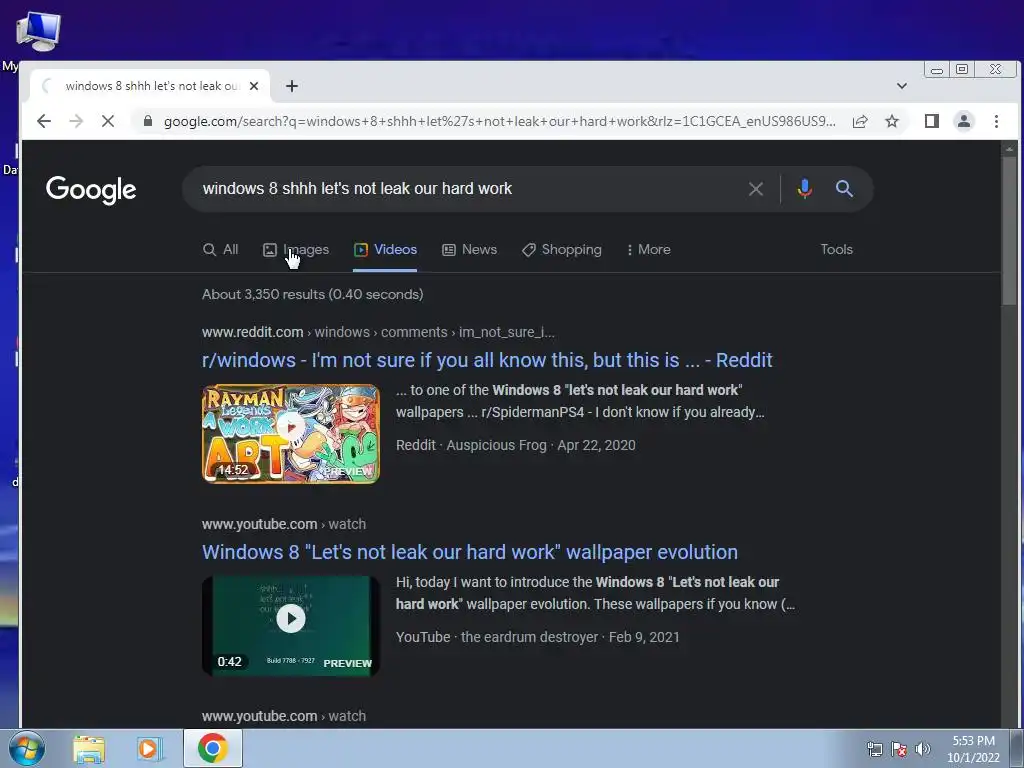This screenshot has height=768, width=1024.
Task: Launch Windows Media Player from taskbar
Action: tap(150, 749)
